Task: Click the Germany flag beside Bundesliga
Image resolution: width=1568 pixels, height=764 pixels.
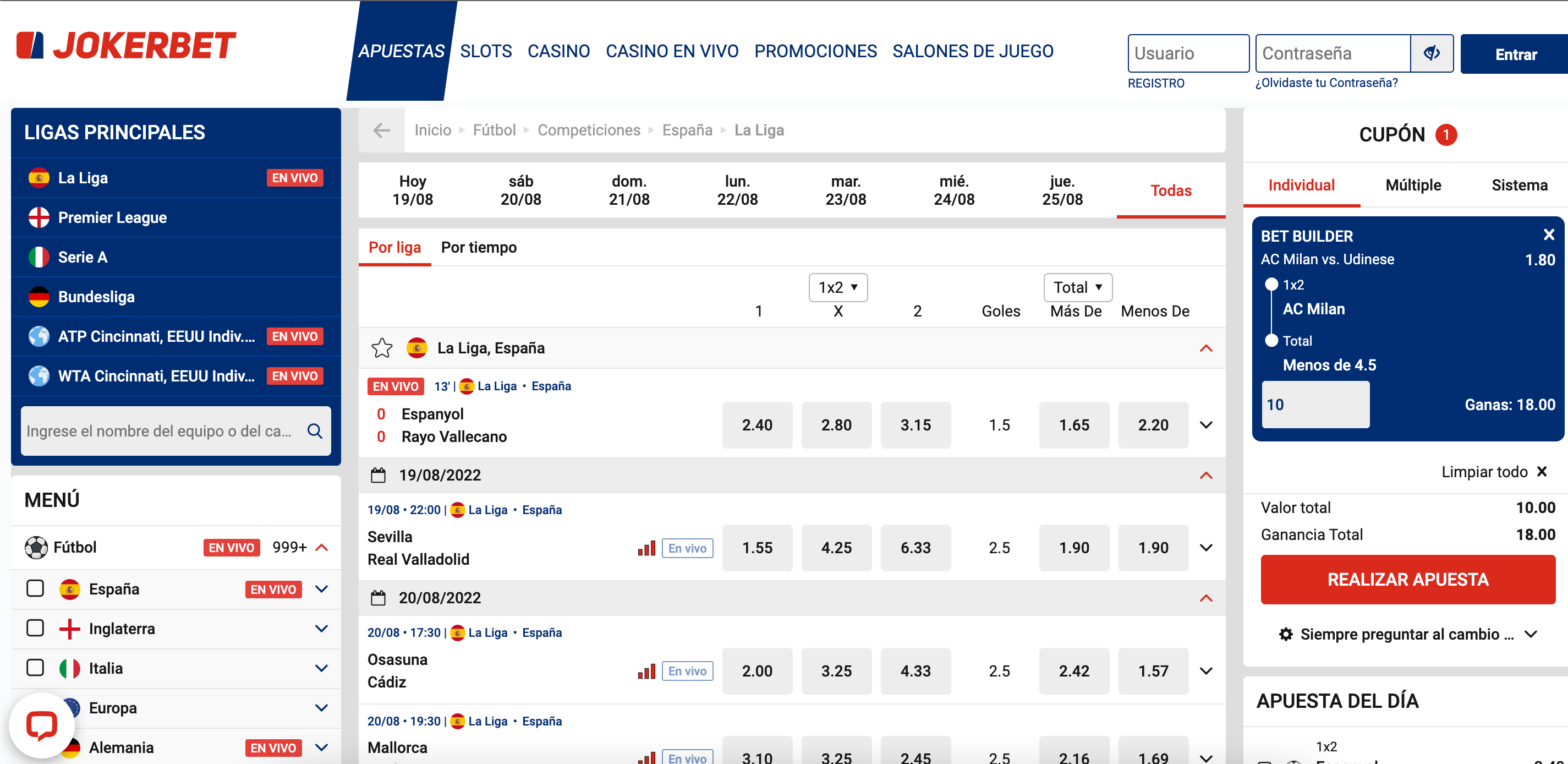Action: 39,297
